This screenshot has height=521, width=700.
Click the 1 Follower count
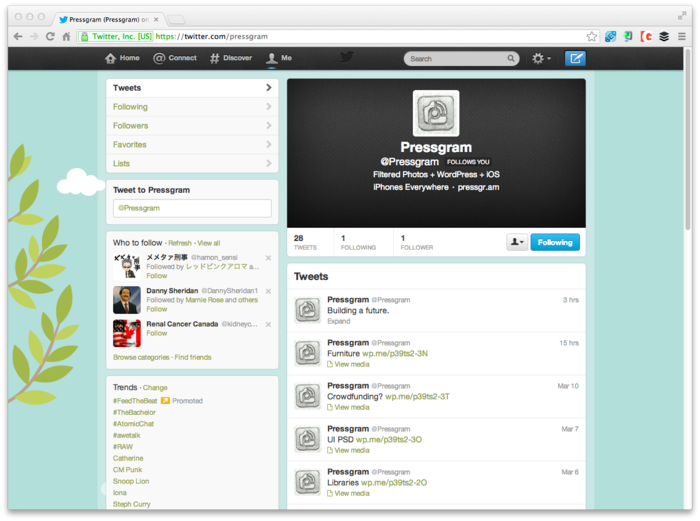(417, 242)
